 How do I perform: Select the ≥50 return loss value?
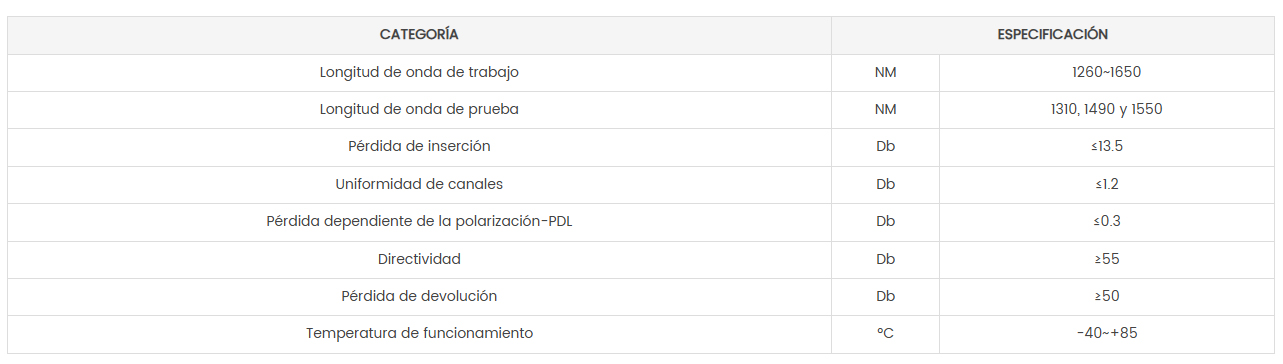[1107, 297]
